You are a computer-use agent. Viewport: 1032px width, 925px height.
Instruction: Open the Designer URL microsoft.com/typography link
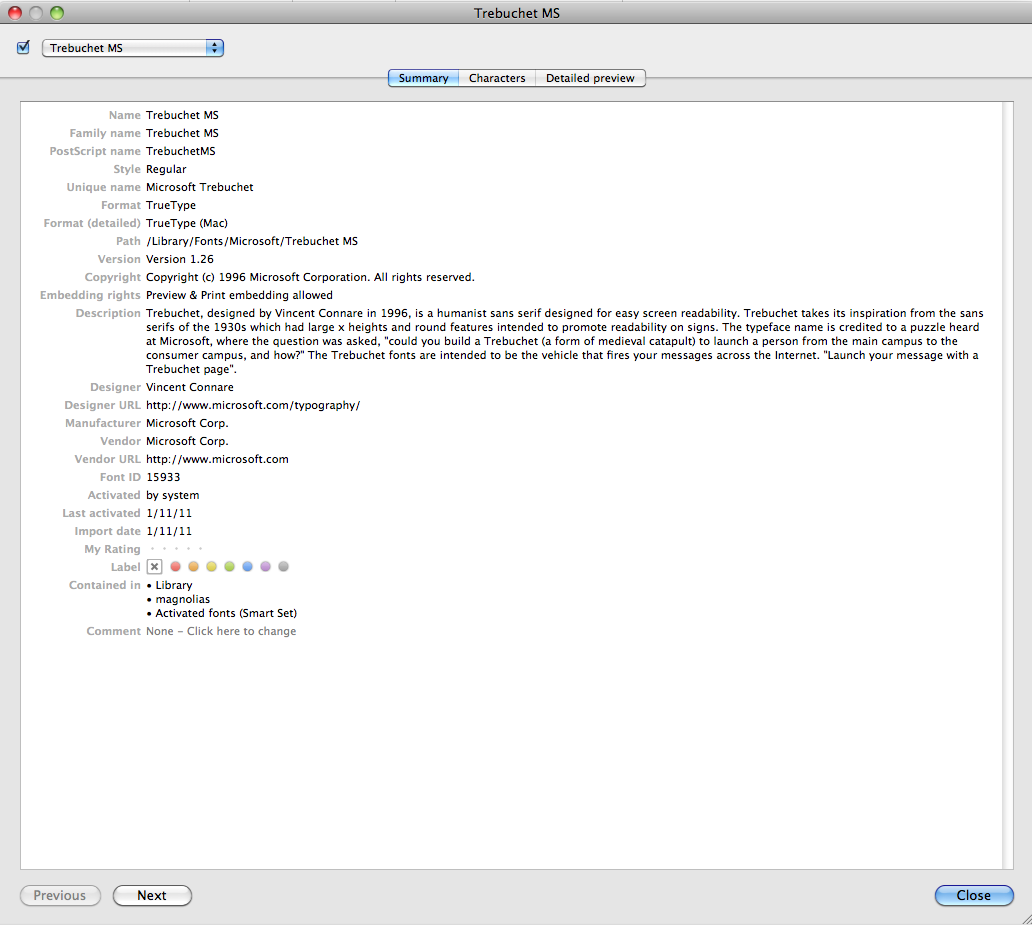[253, 406]
